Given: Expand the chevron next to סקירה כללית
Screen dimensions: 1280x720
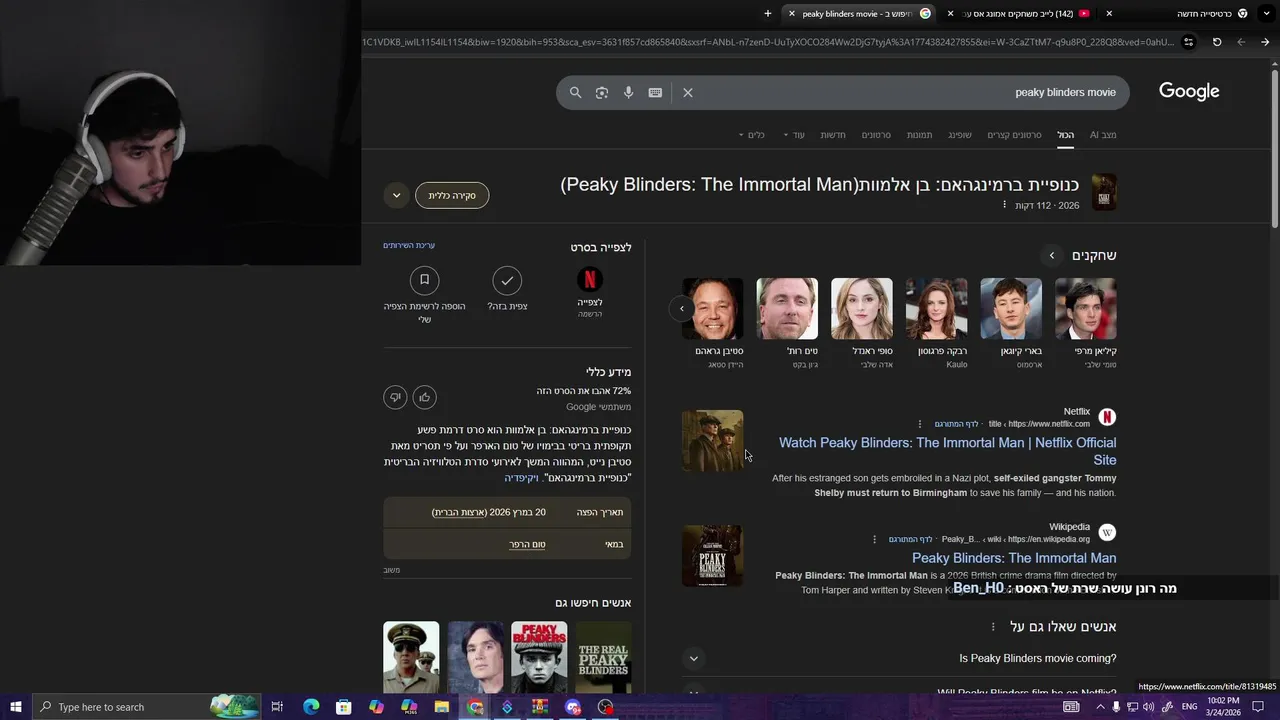Looking at the screenshot, I should (396, 195).
